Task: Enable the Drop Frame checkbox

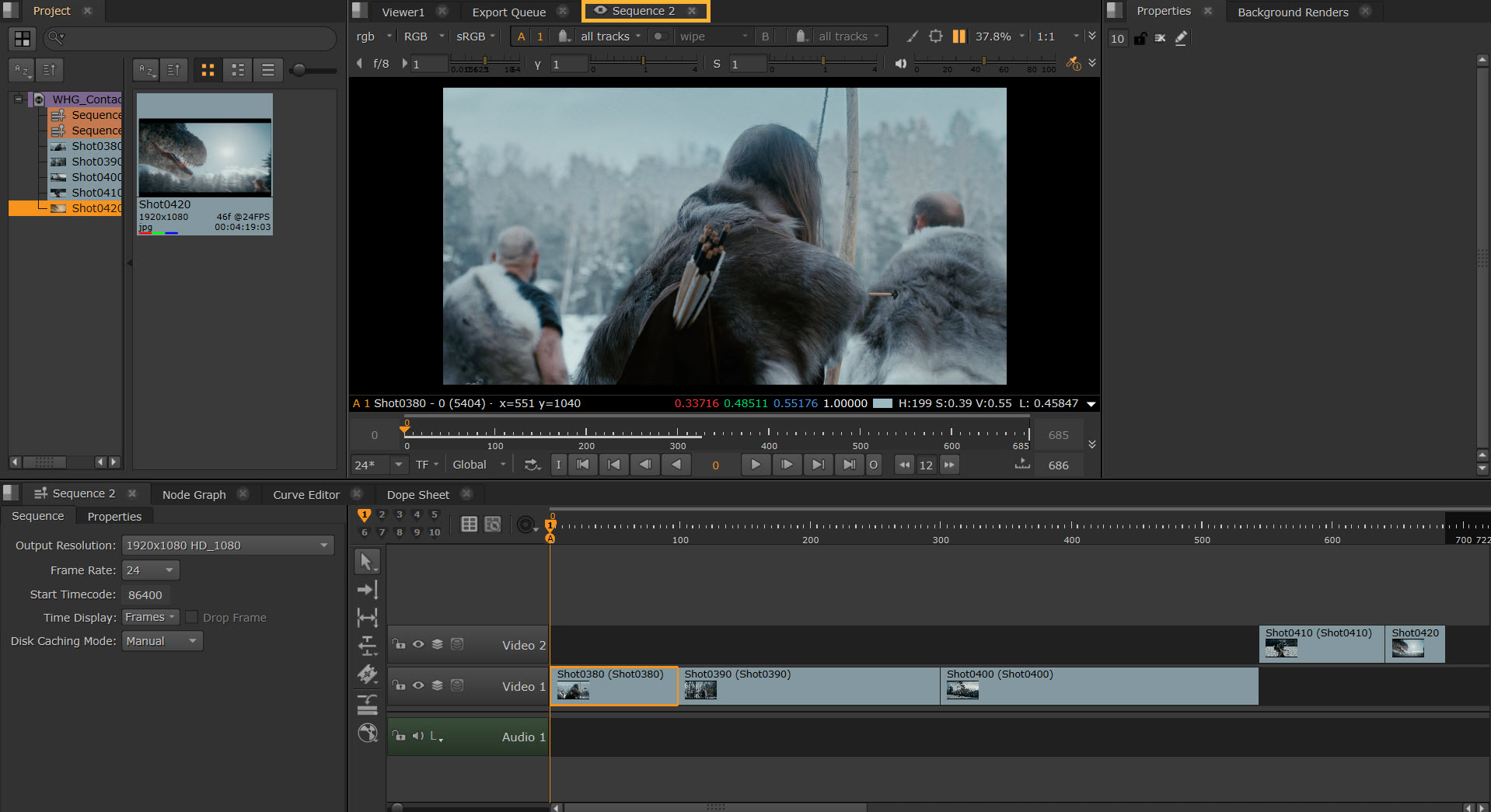Action: [x=192, y=617]
